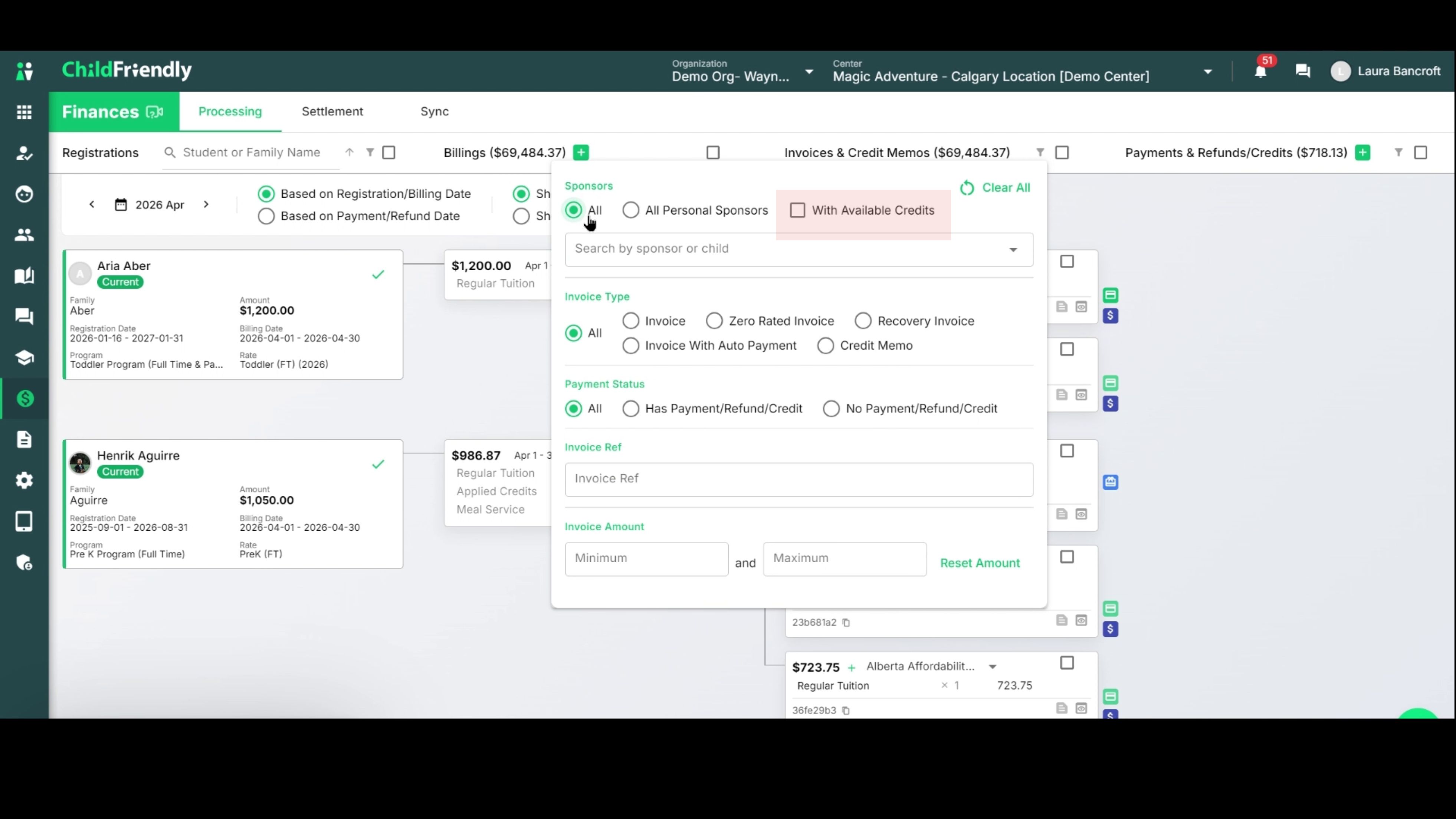This screenshot has height=819, width=1456.
Task: Click the sort arrow in Registrations header
Action: 349,152
